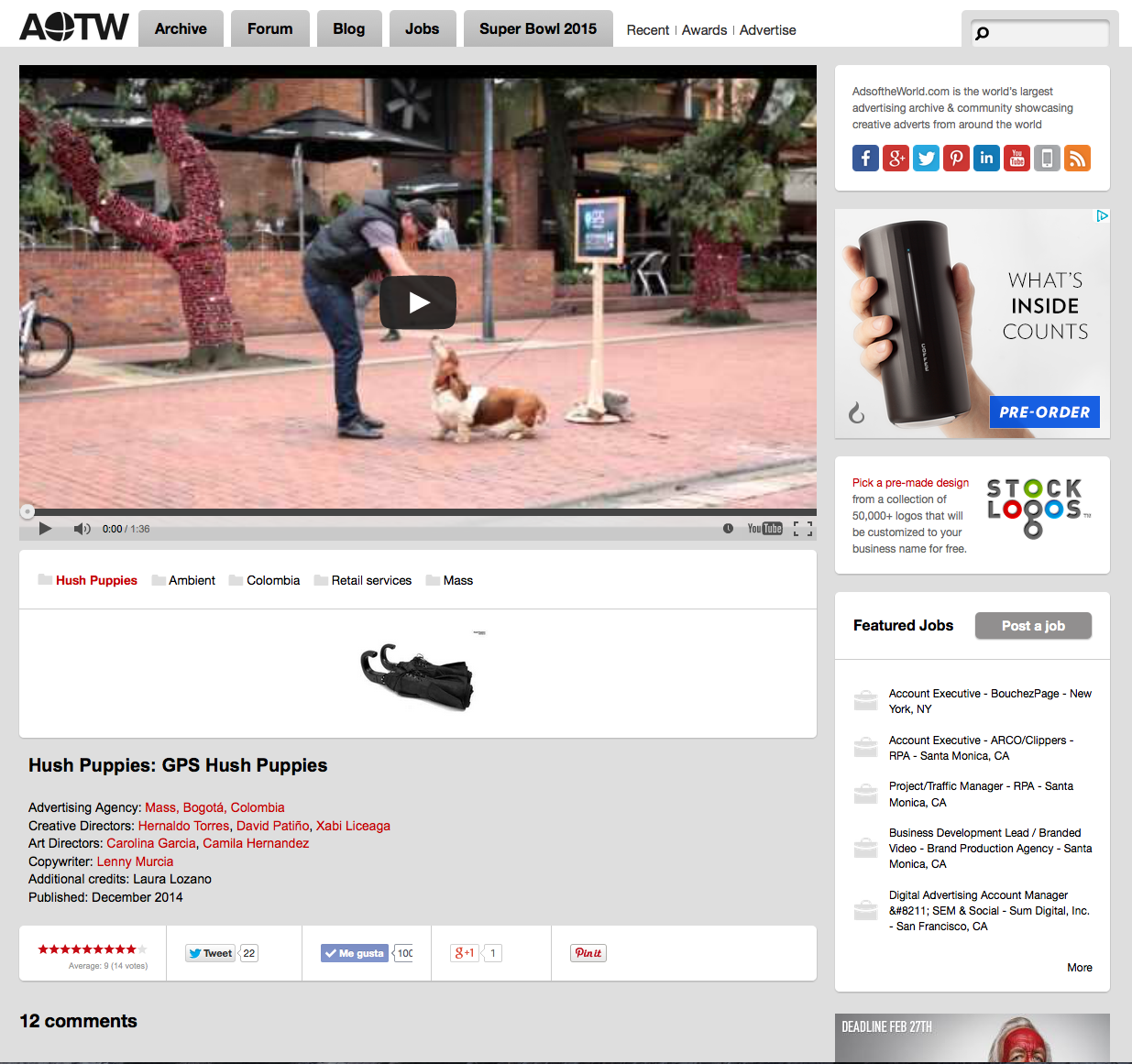The width and height of the screenshot is (1132, 1064).
Task: Open Carolina Garcia credit link
Action: (x=151, y=843)
